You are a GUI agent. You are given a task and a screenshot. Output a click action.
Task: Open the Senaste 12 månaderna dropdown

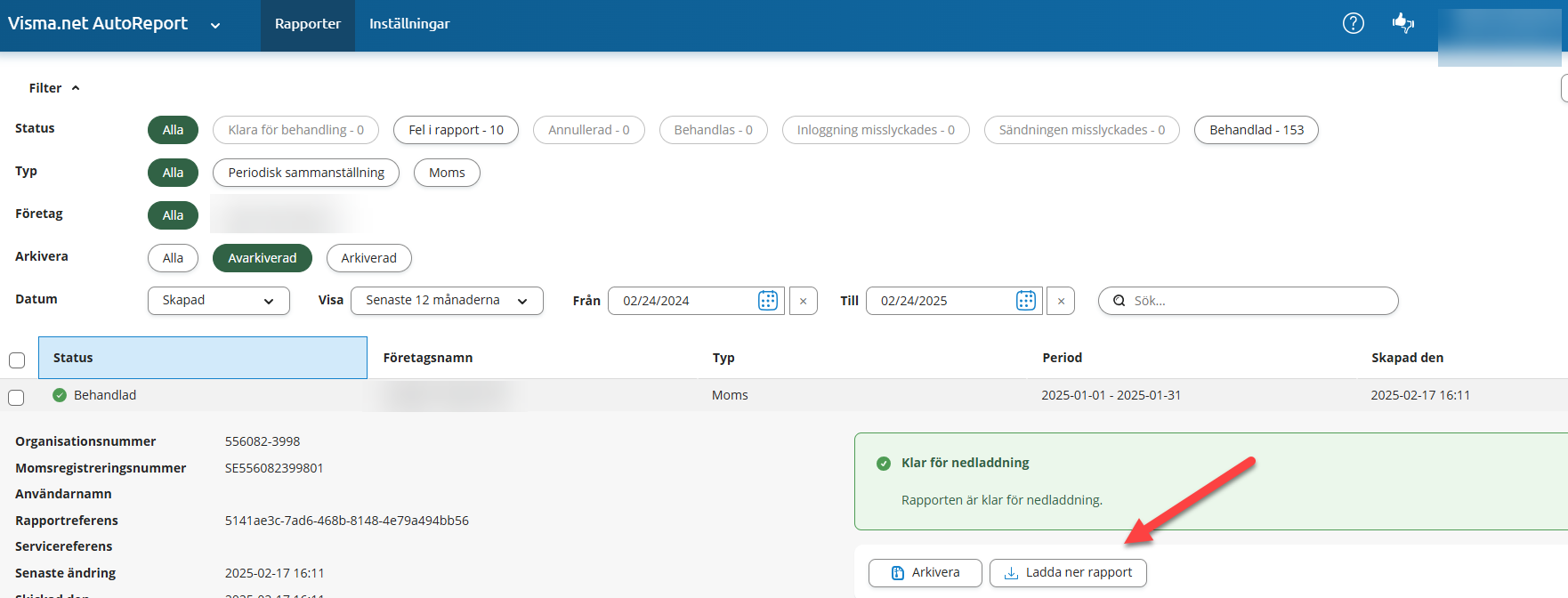tap(447, 301)
